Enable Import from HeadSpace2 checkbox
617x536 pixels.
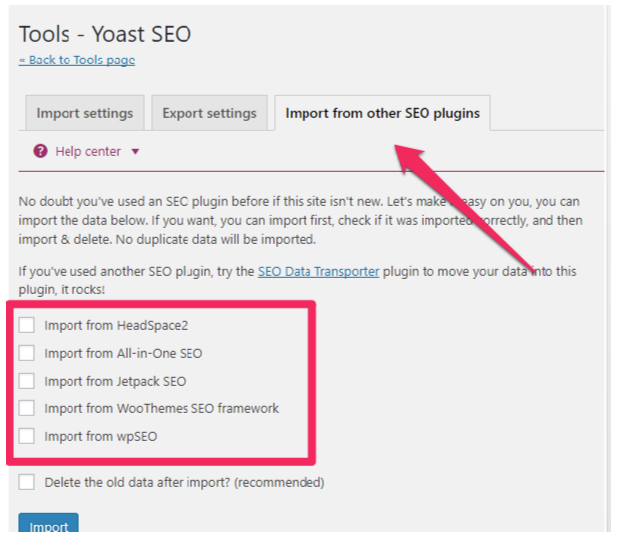tap(27, 325)
